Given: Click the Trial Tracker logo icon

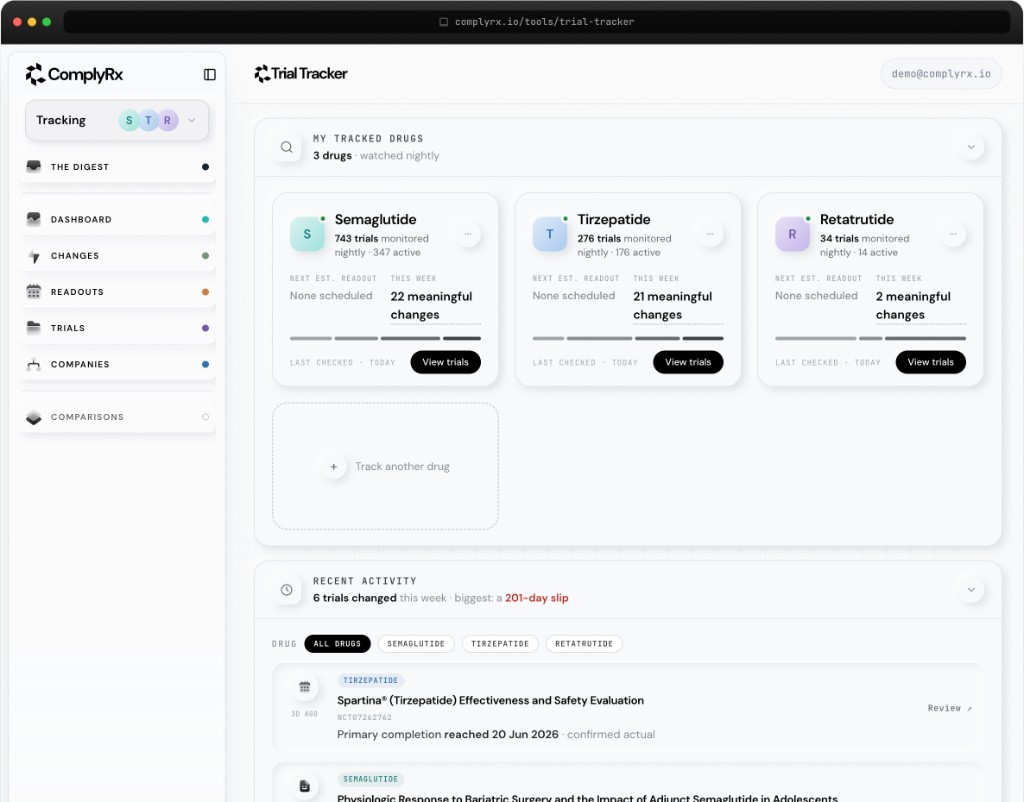Looking at the screenshot, I should pyautogui.click(x=262, y=74).
